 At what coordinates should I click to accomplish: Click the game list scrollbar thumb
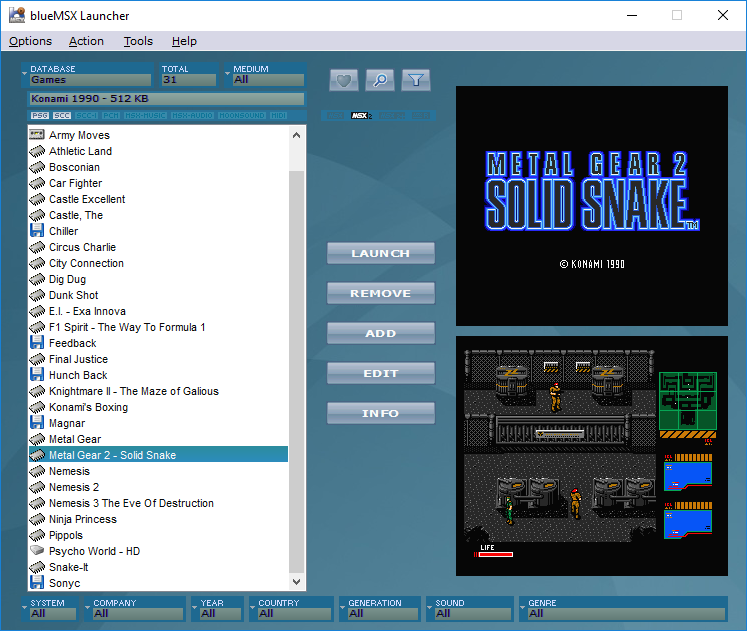296,371
